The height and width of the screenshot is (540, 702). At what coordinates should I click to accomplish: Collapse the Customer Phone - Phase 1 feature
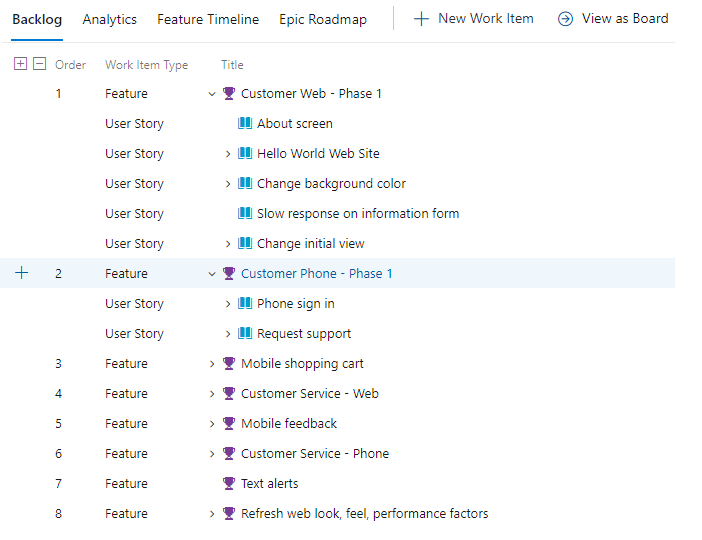point(211,274)
